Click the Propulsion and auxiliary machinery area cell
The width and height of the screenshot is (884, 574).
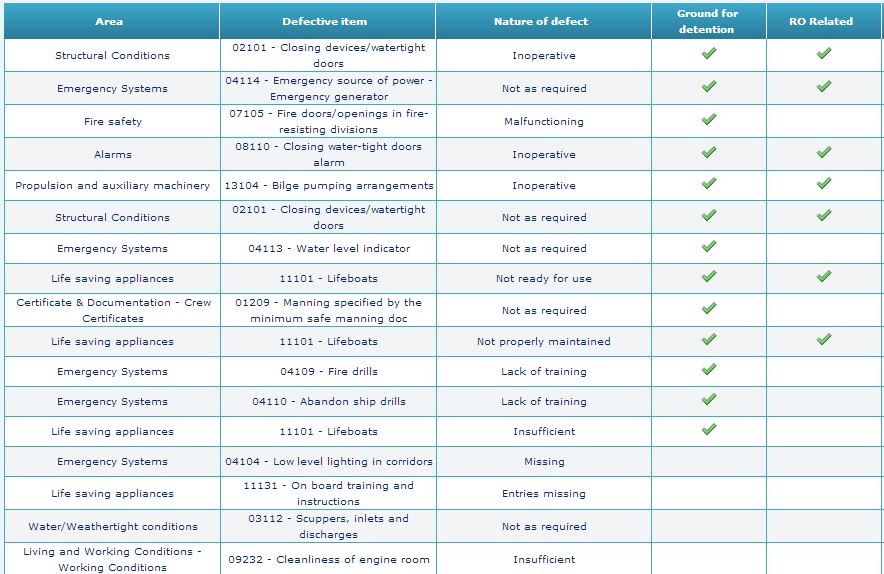coord(112,185)
